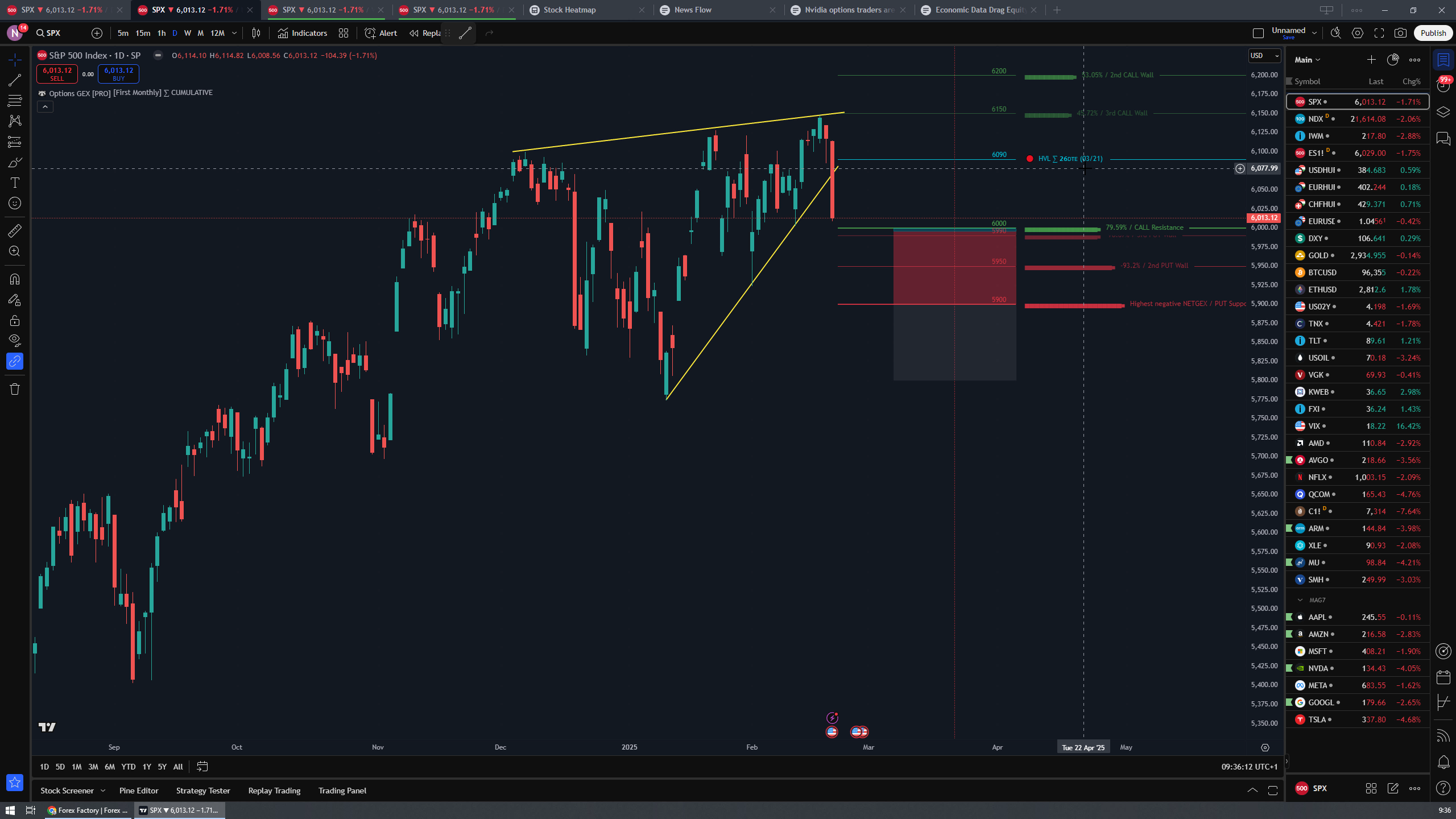Open the chart settings gear icon
This screenshot has height=819, width=1456.
pyautogui.click(x=1358, y=33)
